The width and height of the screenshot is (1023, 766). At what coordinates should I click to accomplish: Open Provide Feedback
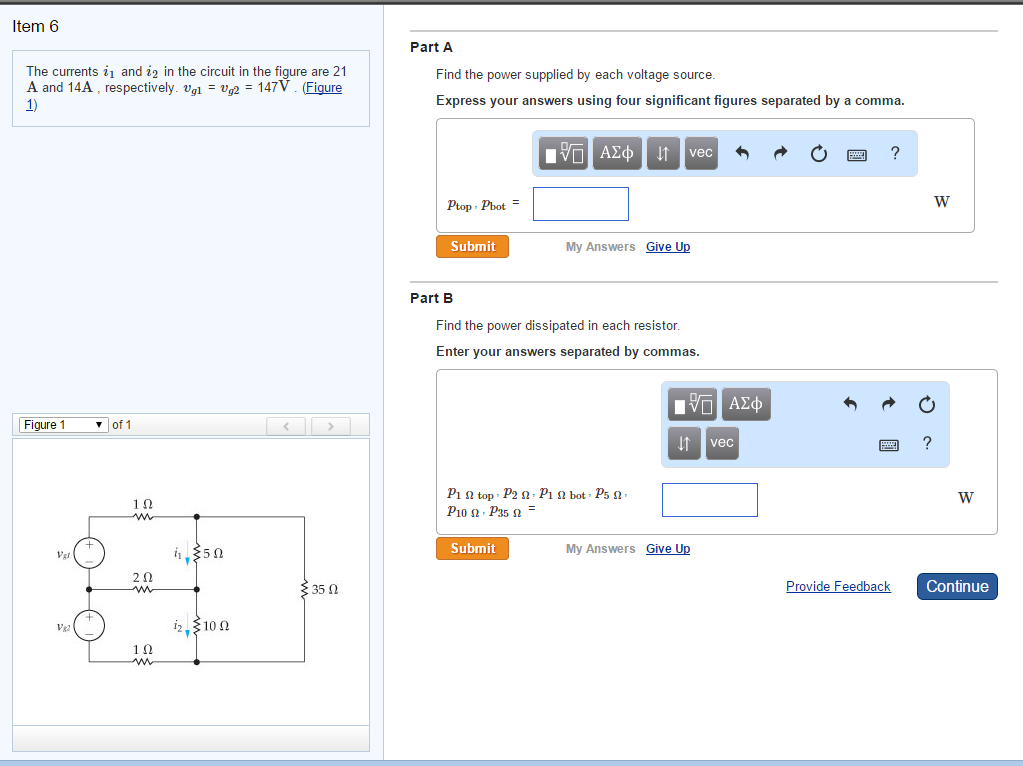(838, 586)
